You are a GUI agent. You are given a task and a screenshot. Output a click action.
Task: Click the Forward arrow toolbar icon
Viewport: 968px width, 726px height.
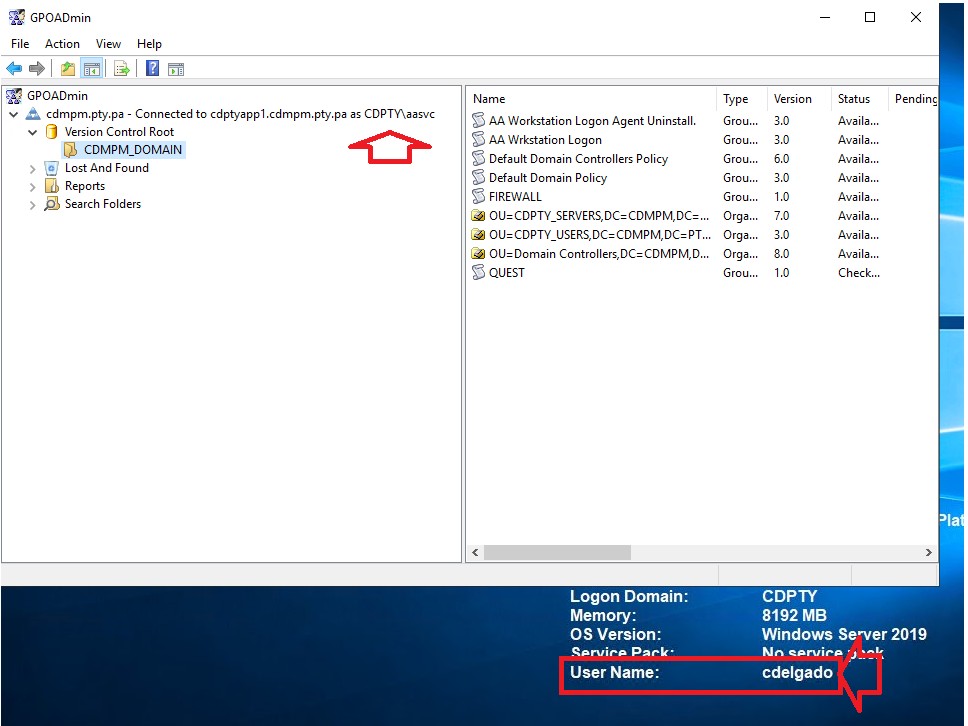point(37,69)
